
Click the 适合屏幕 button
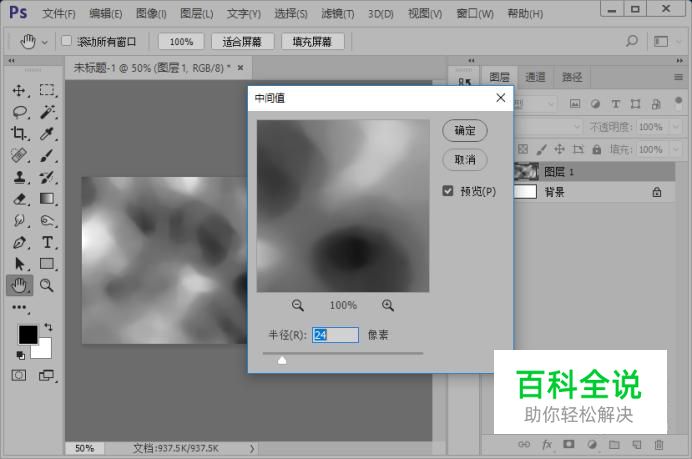242,41
